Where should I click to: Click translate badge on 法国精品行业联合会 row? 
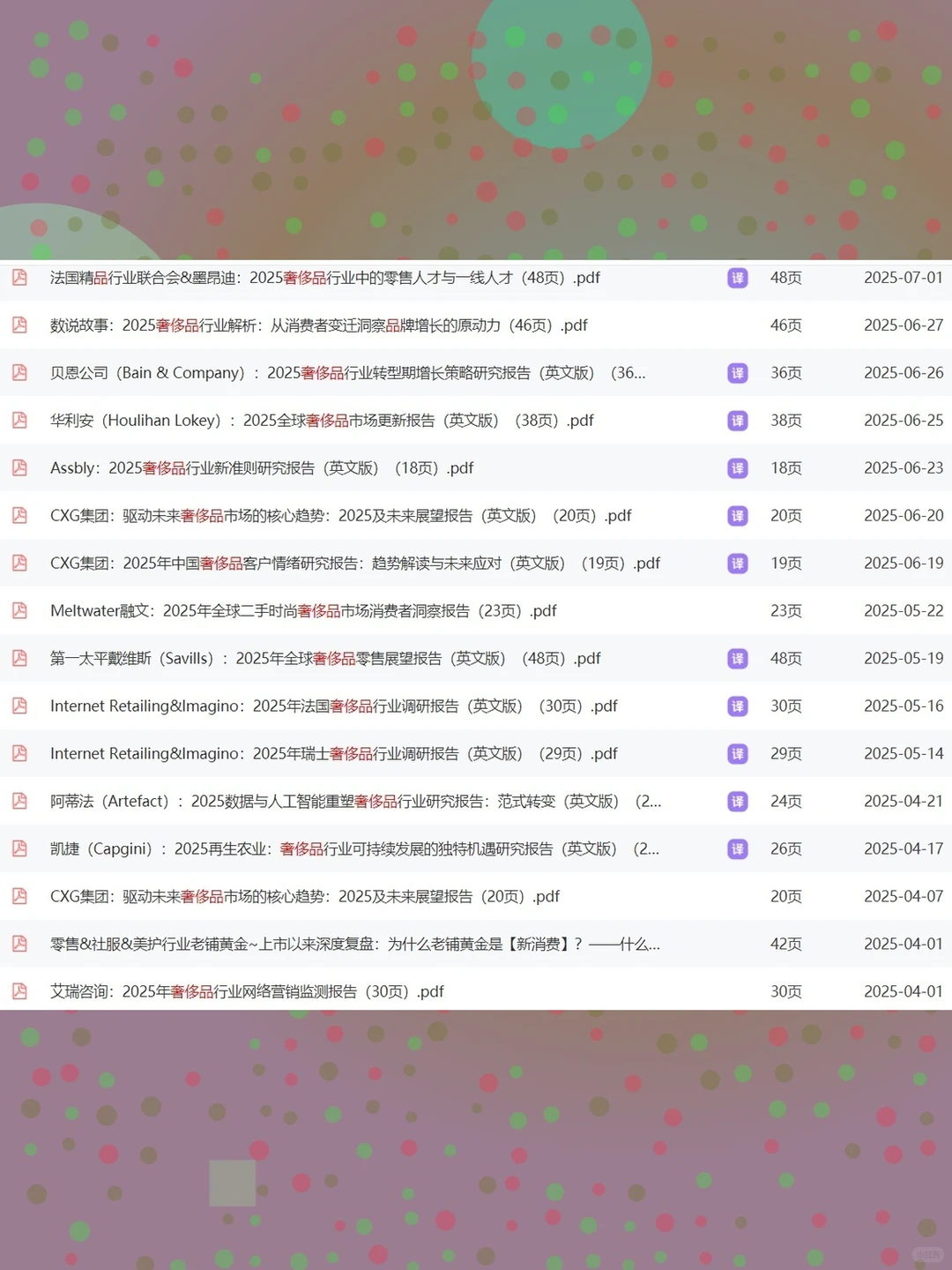coord(738,278)
